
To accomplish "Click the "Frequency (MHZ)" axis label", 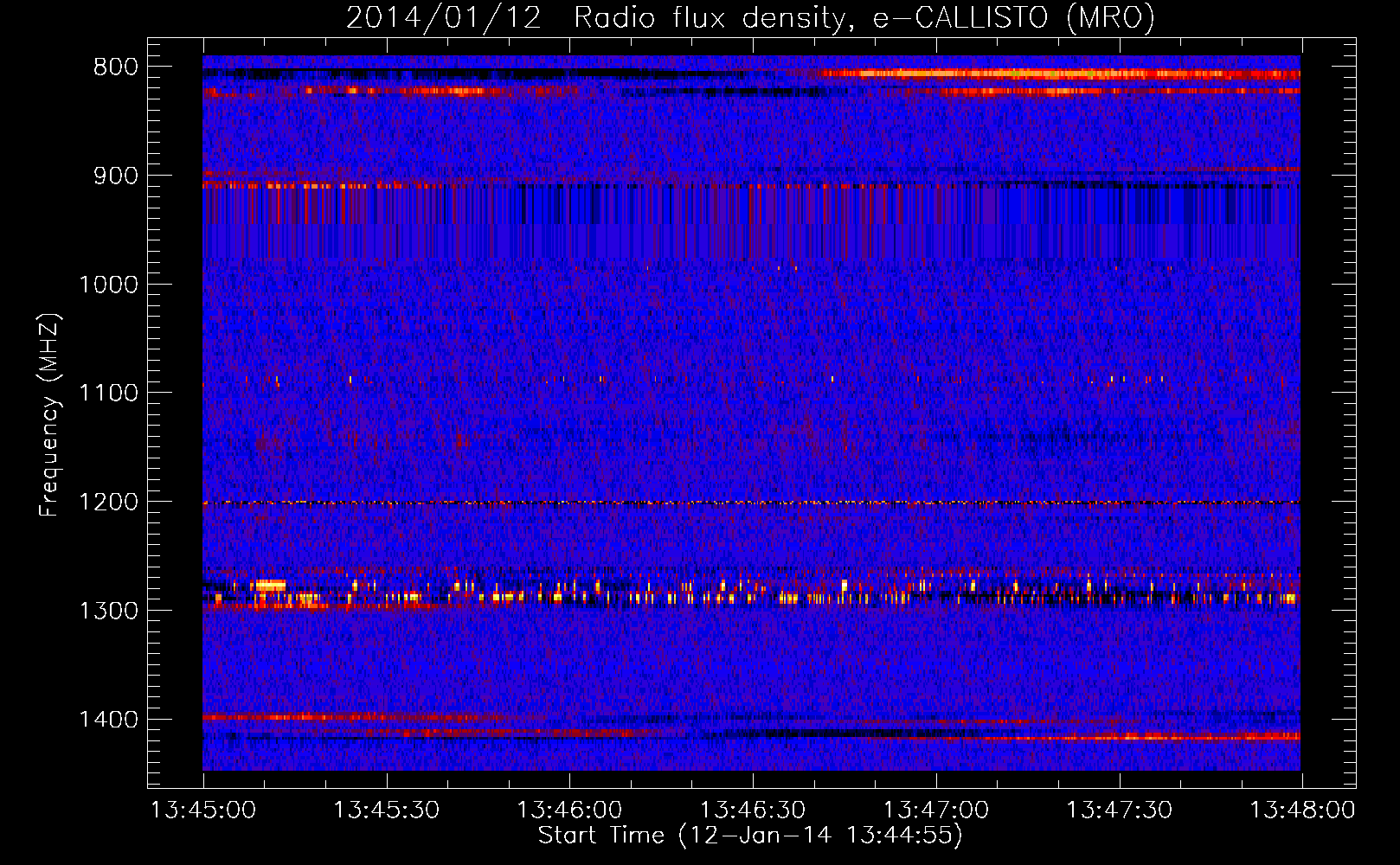I will tap(49, 414).
